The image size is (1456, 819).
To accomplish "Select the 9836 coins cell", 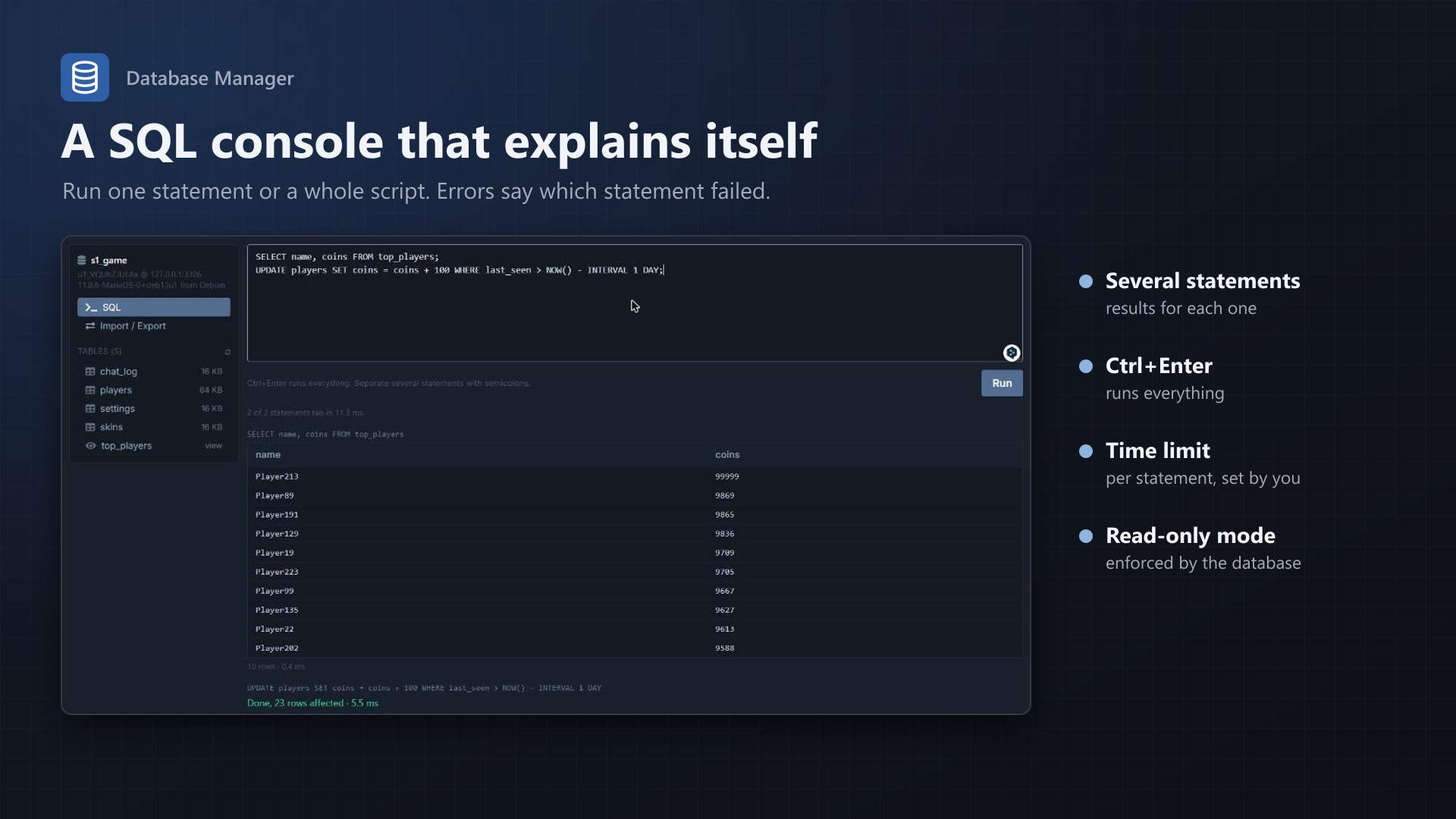I will coord(724,534).
